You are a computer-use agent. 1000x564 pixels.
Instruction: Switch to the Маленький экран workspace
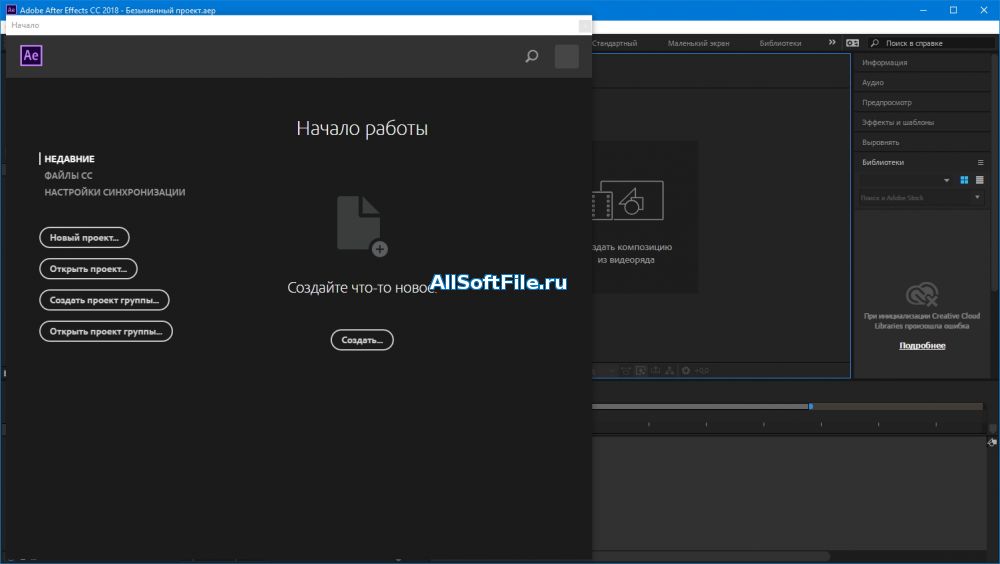coord(698,44)
